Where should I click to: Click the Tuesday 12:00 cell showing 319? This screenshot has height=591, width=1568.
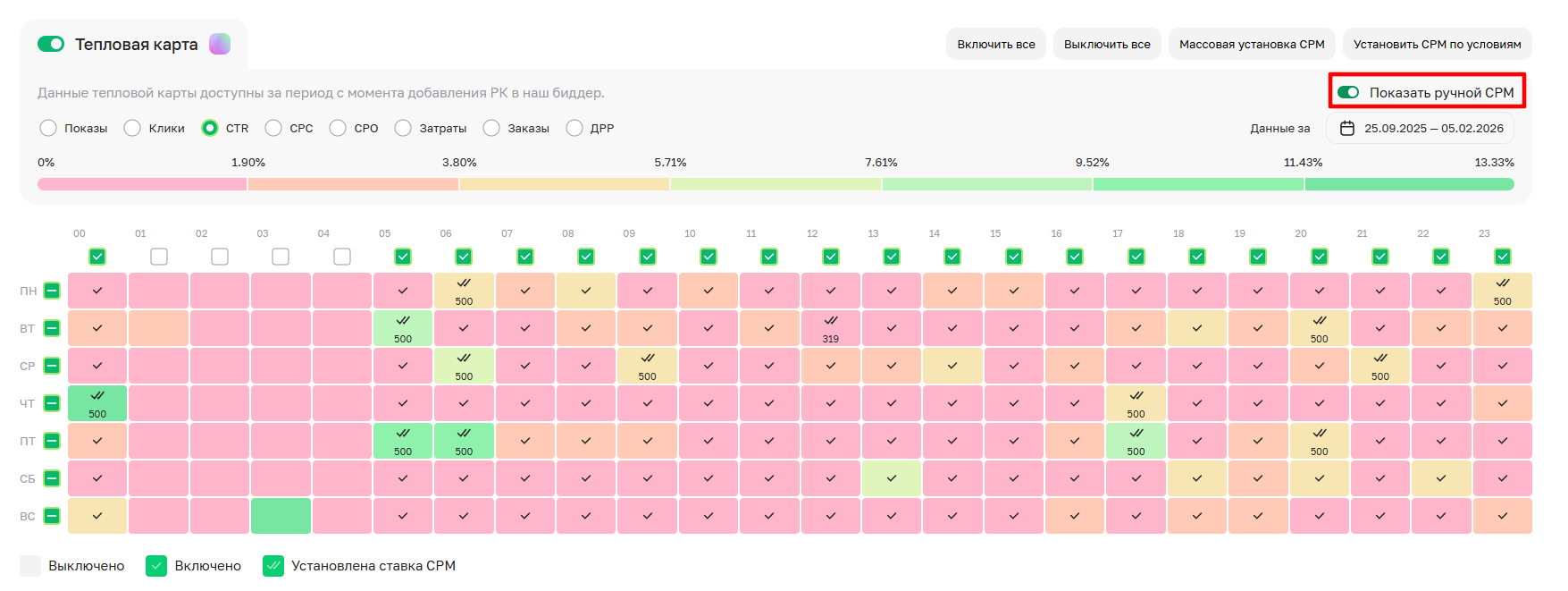(x=830, y=328)
